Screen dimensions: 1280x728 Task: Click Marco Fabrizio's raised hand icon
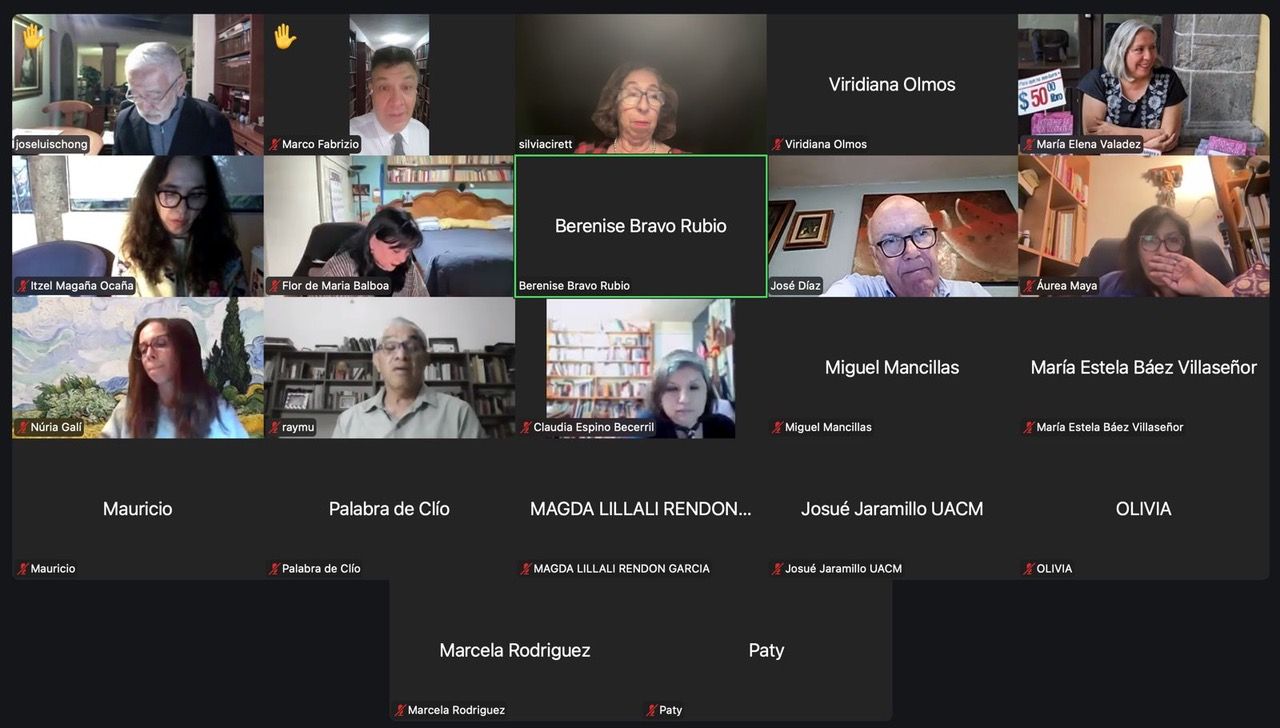point(285,37)
